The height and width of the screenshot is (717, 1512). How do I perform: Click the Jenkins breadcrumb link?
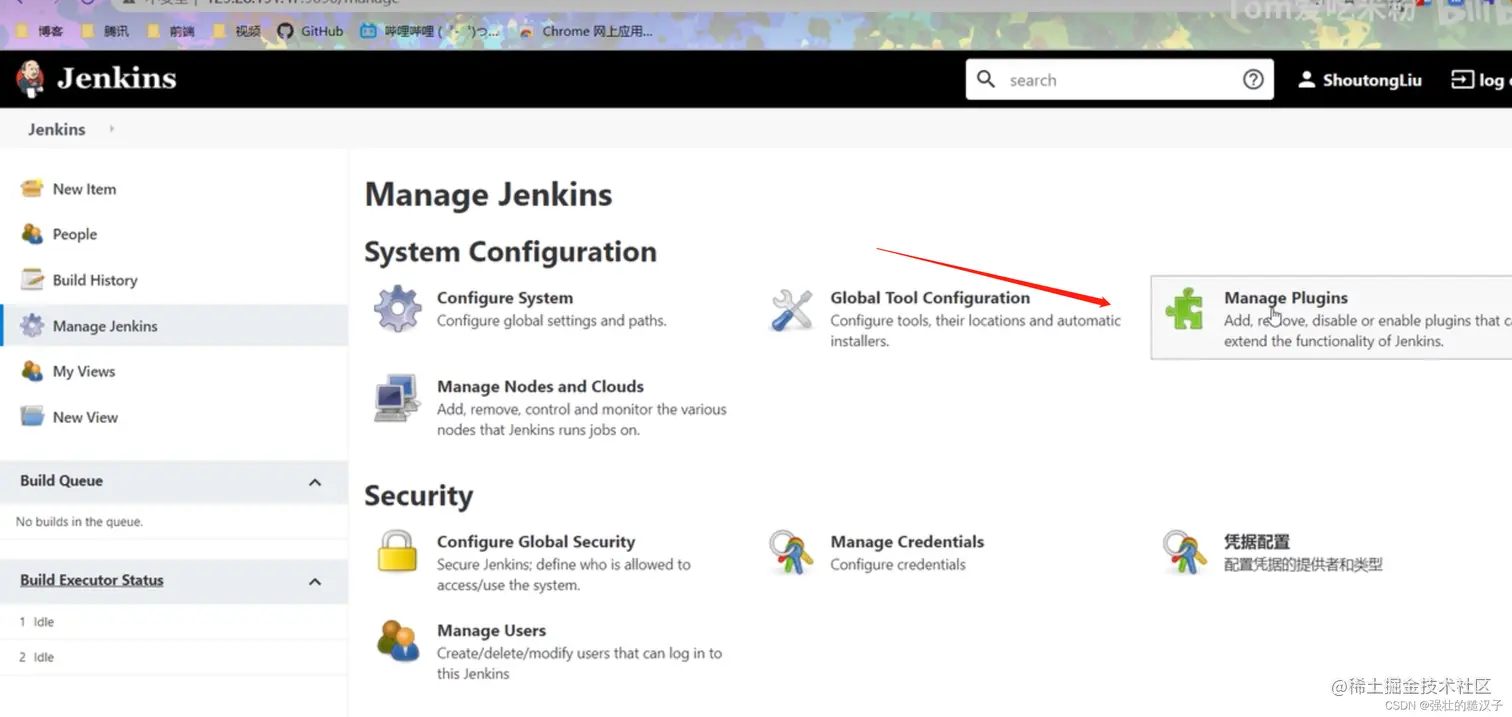tap(57, 129)
